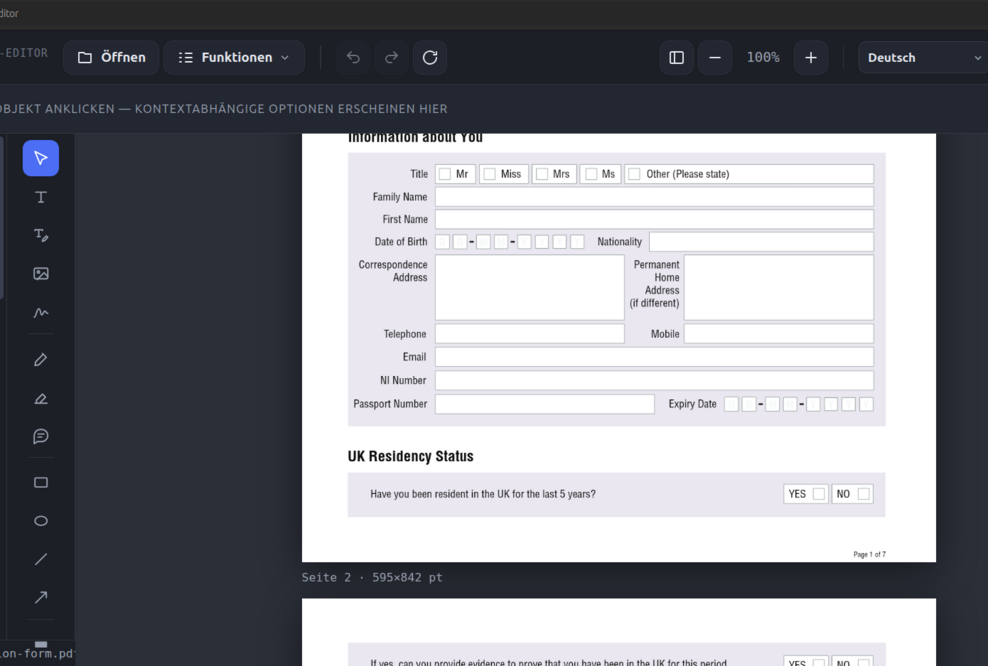Check the Mrs title checkbox
The image size is (988, 666).
(542, 174)
